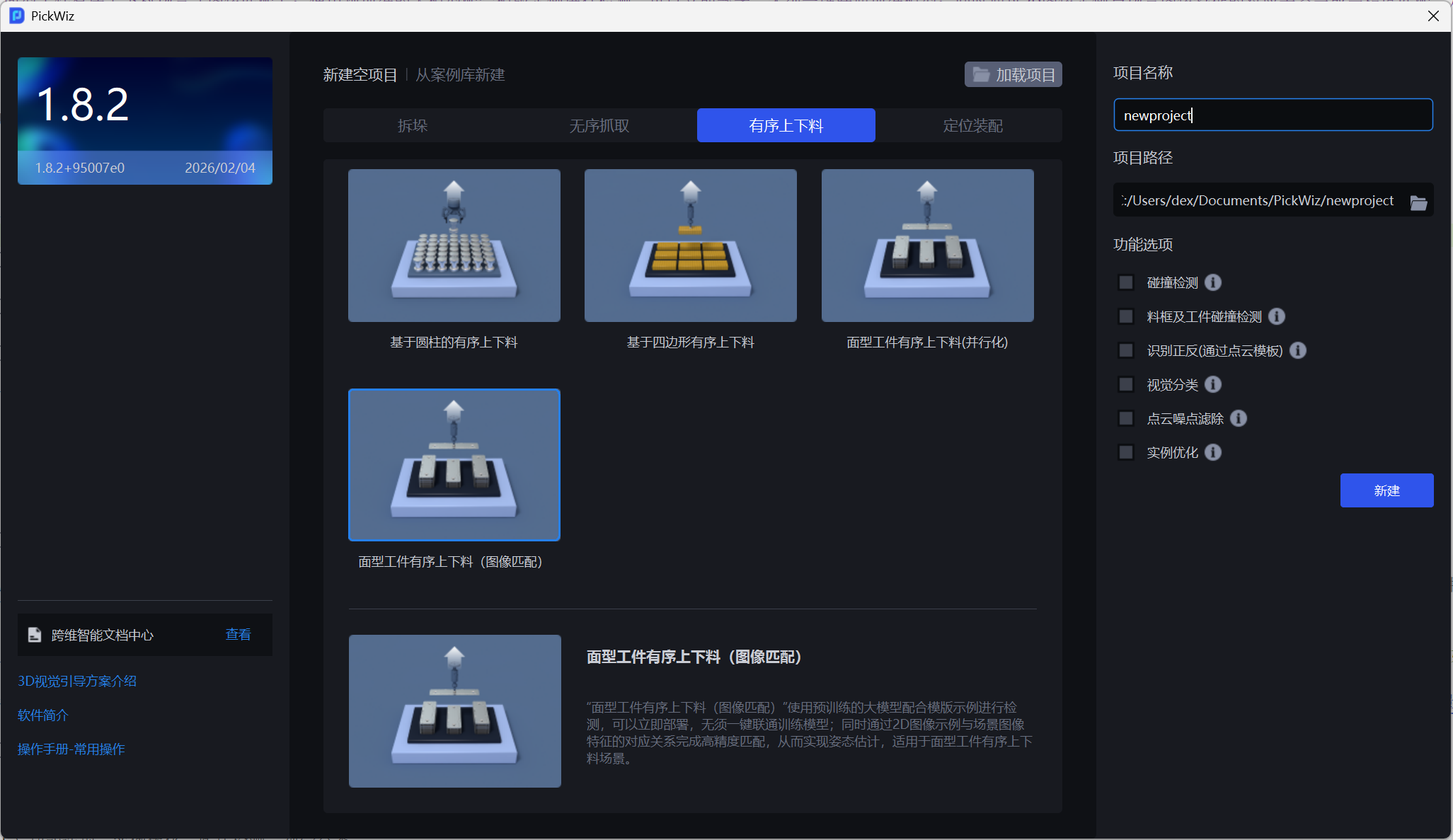Open the 3D视觉引导方案介绍 link
The height and width of the screenshot is (840, 1453).
click(x=77, y=681)
